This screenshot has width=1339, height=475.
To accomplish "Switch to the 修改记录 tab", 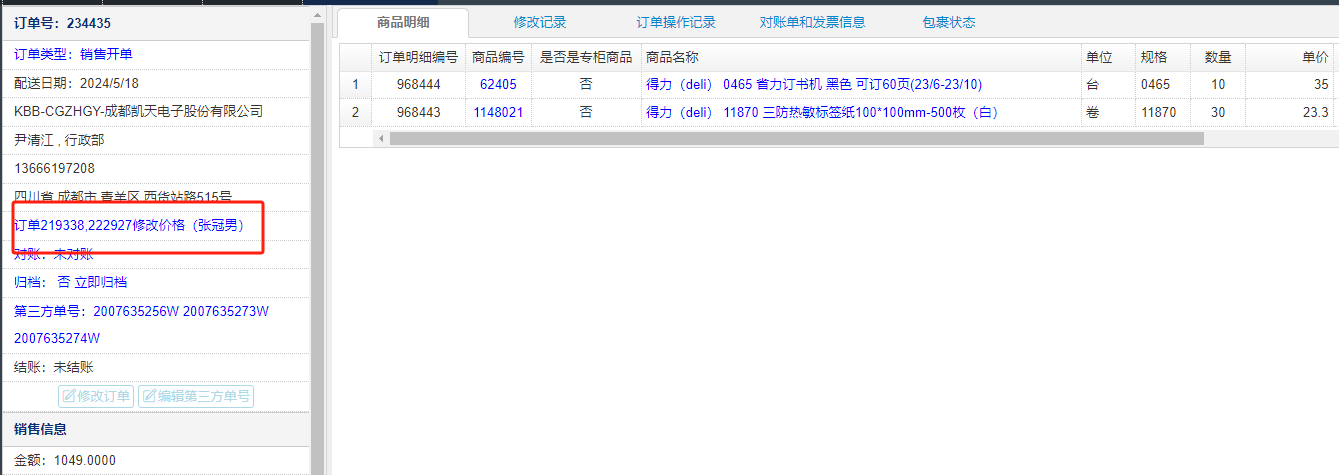I will [x=540, y=22].
